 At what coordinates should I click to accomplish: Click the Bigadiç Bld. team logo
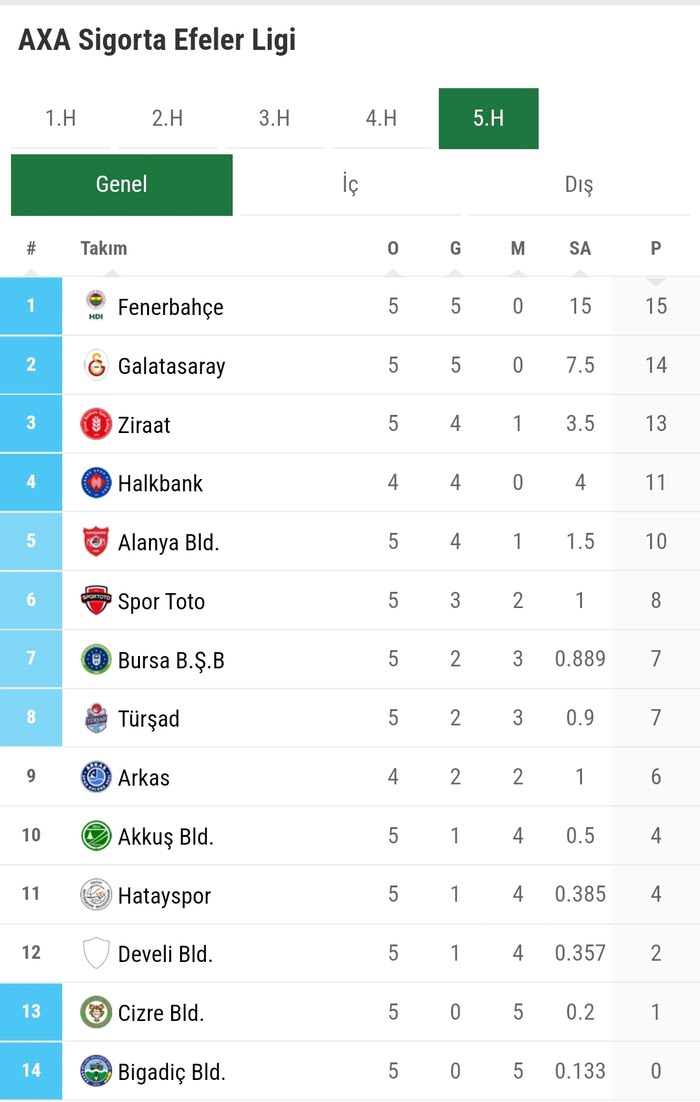(x=96, y=1071)
